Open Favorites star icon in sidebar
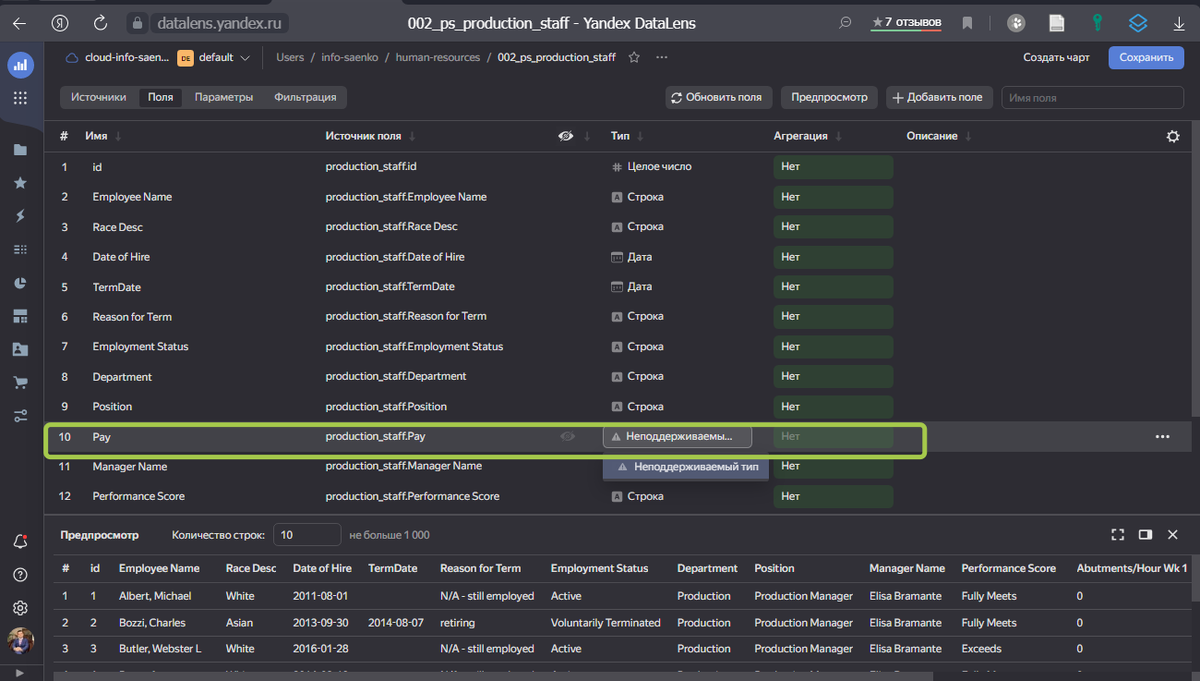1200x681 pixels. [x=20, y=183]
